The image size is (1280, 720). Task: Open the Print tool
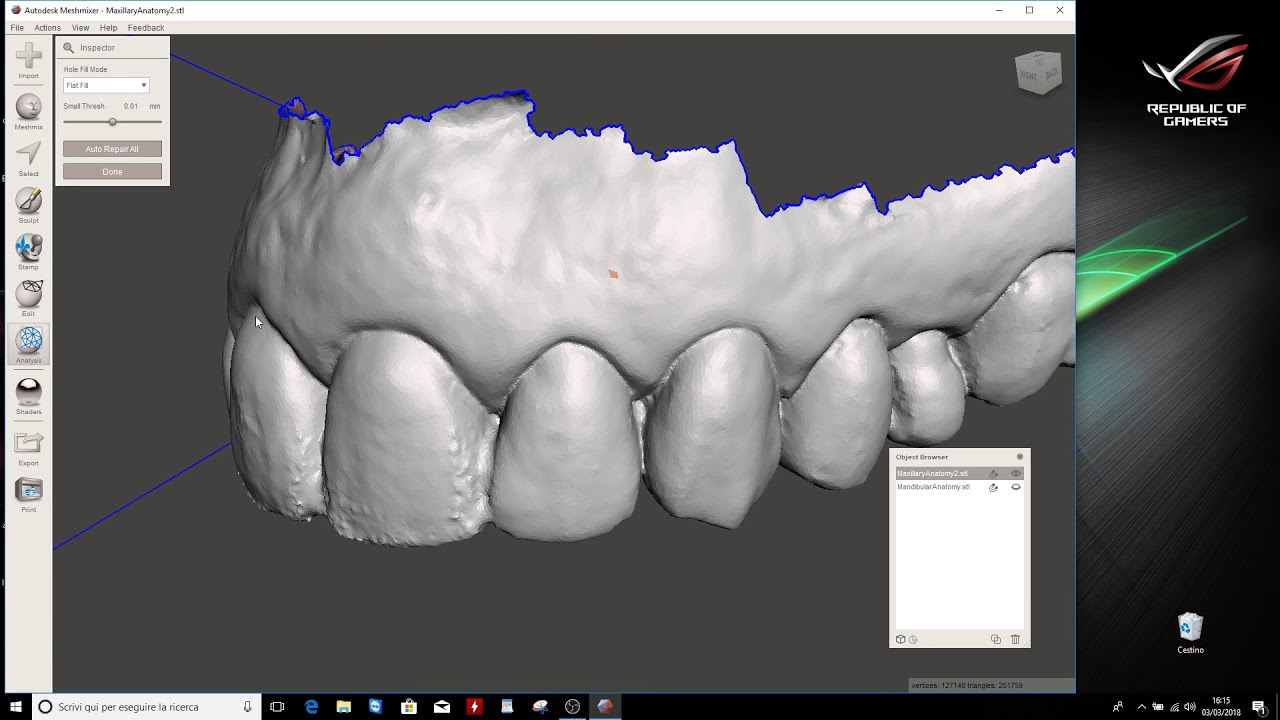coord(28,495)
